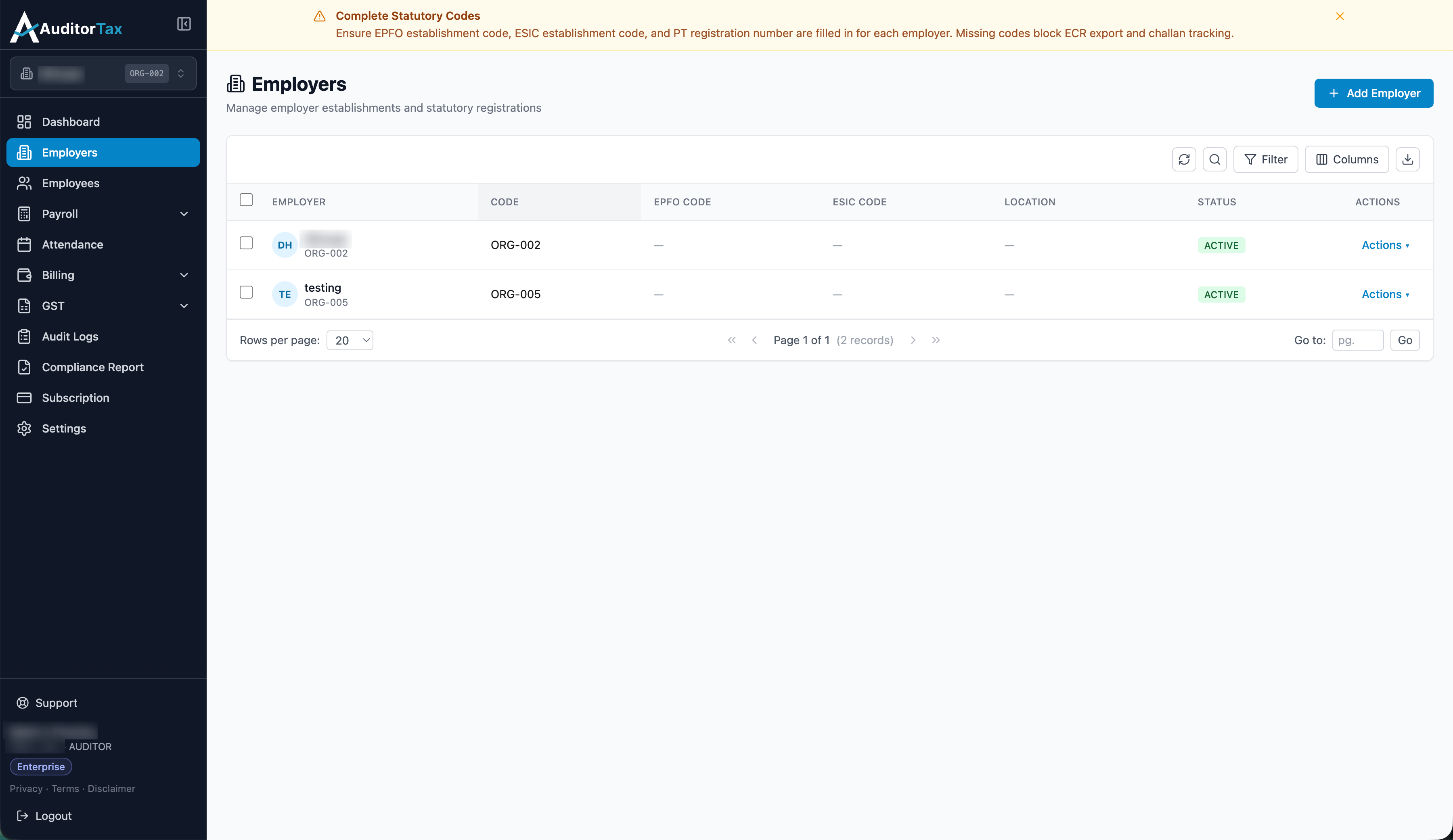Image resolution: width=1453 pixels, height=840 pixels.
Task: Click the Logout icon
Action: (x=23, y=816)
